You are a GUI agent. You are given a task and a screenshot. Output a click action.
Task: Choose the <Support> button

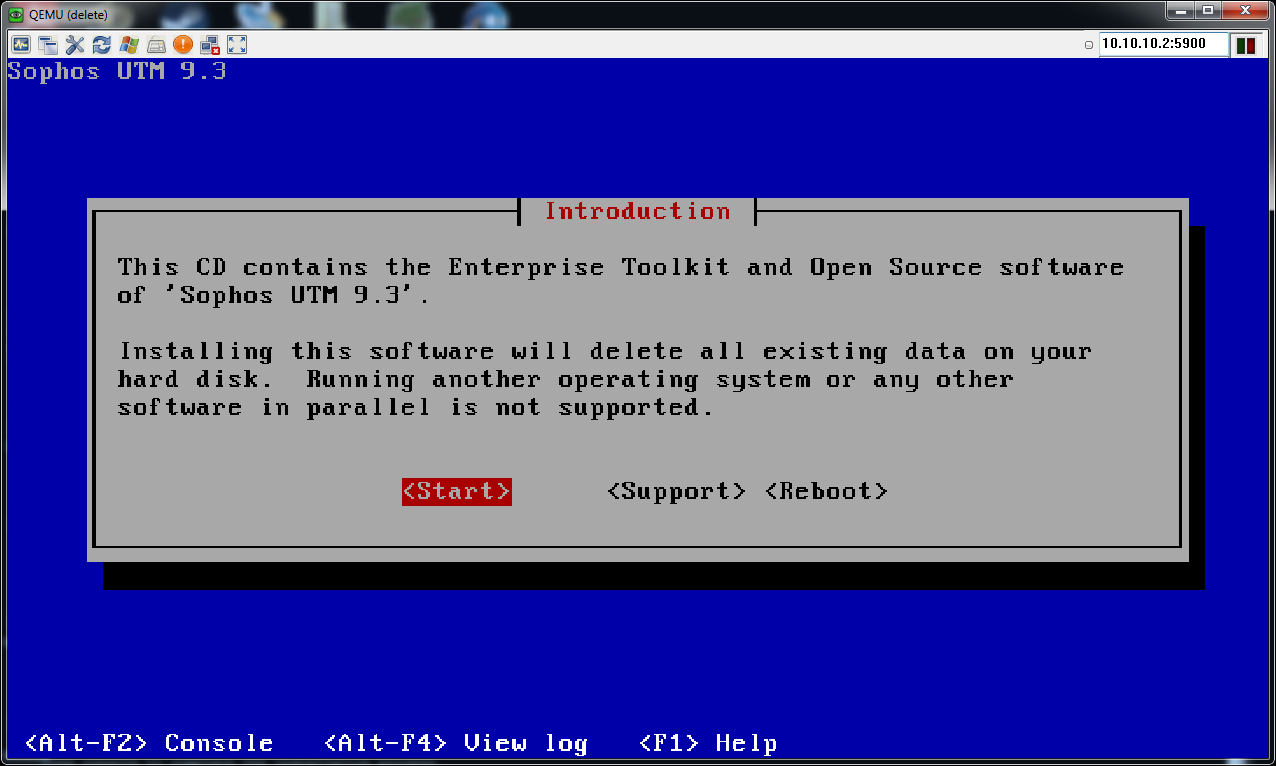click(x=677, y=491)
